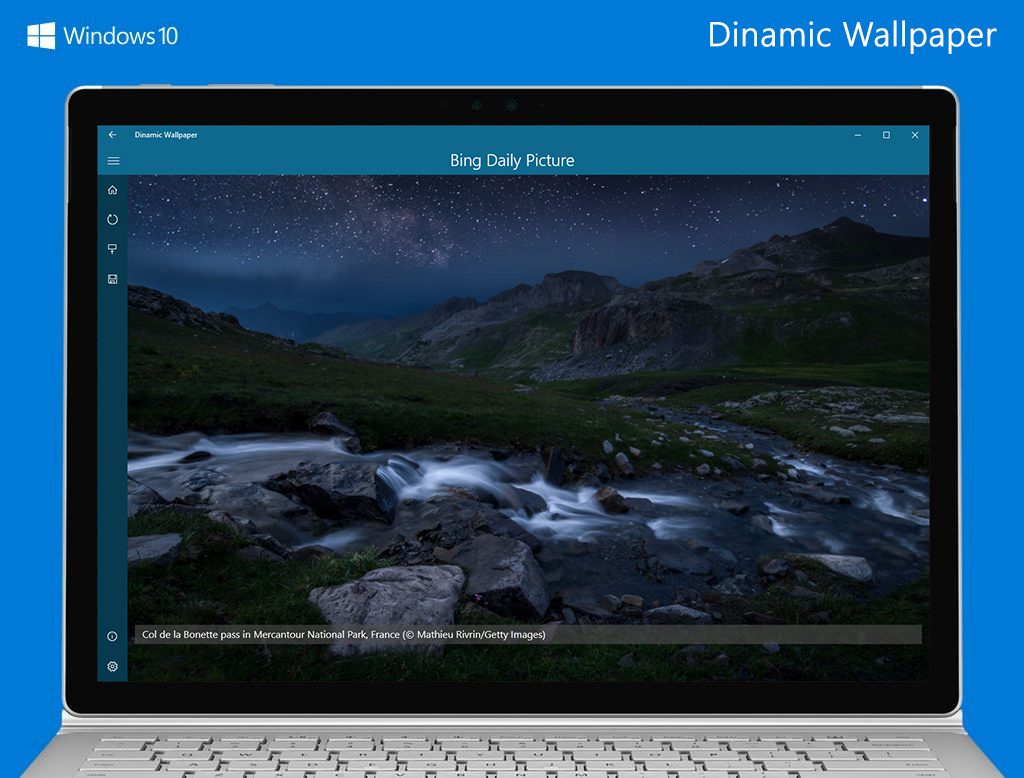Go to Home in the sidebar
Viewport: 1024px width, 778px height.
(112, 190)
